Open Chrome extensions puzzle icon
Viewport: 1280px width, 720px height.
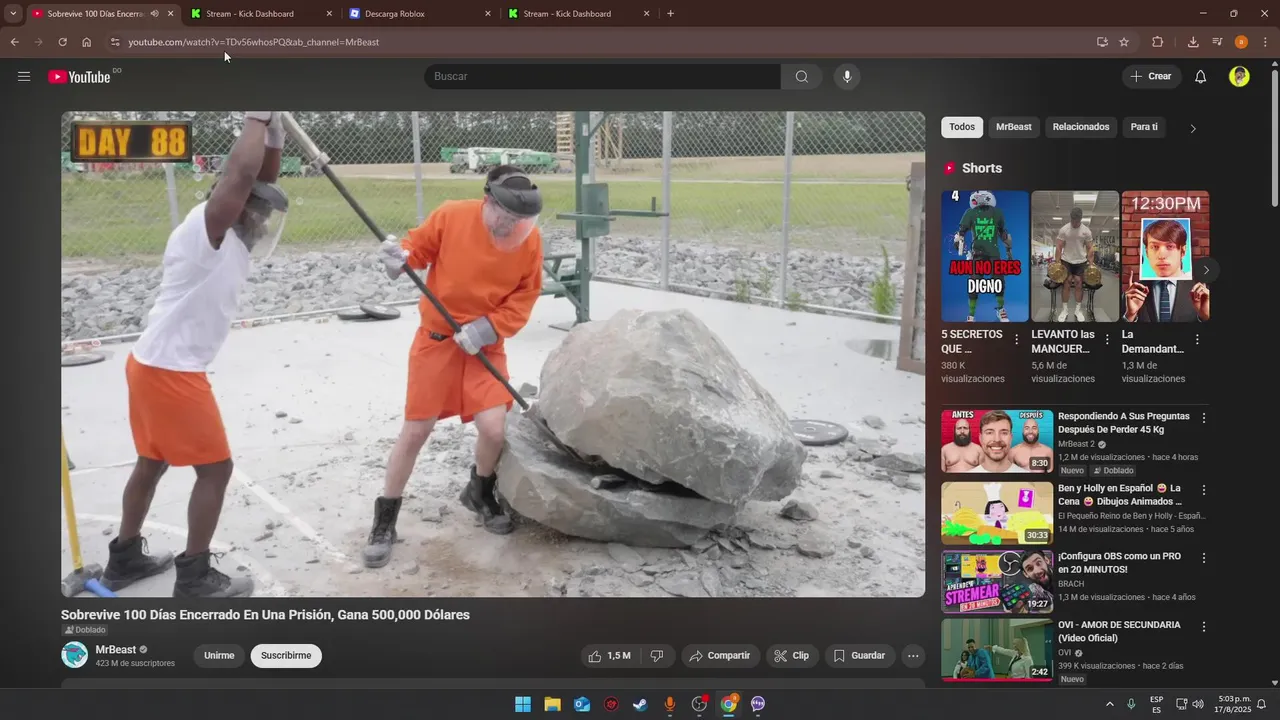tap(1158, 42)
